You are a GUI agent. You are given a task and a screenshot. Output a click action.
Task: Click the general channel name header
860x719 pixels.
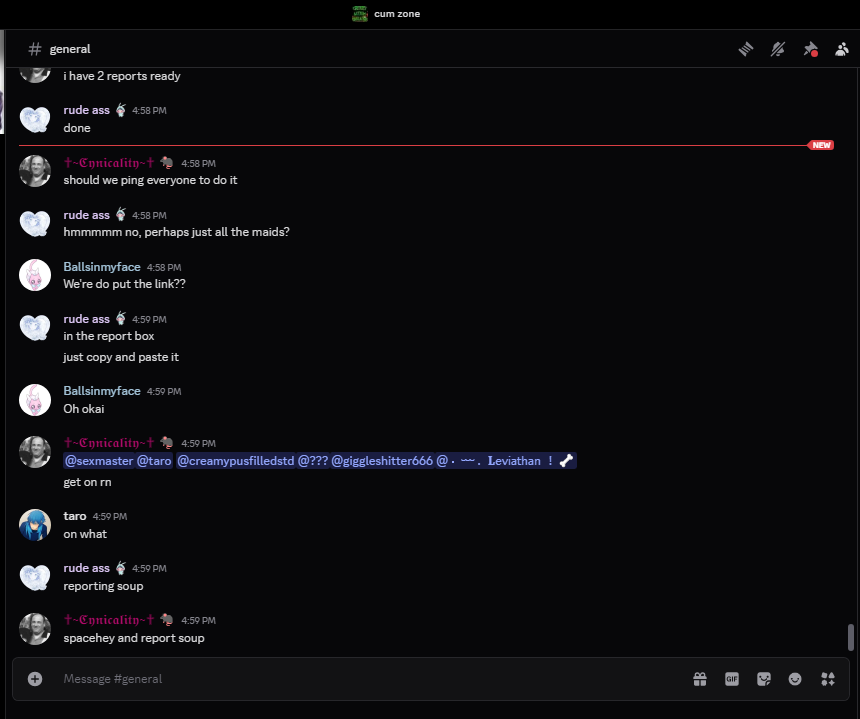pos(70,49)
